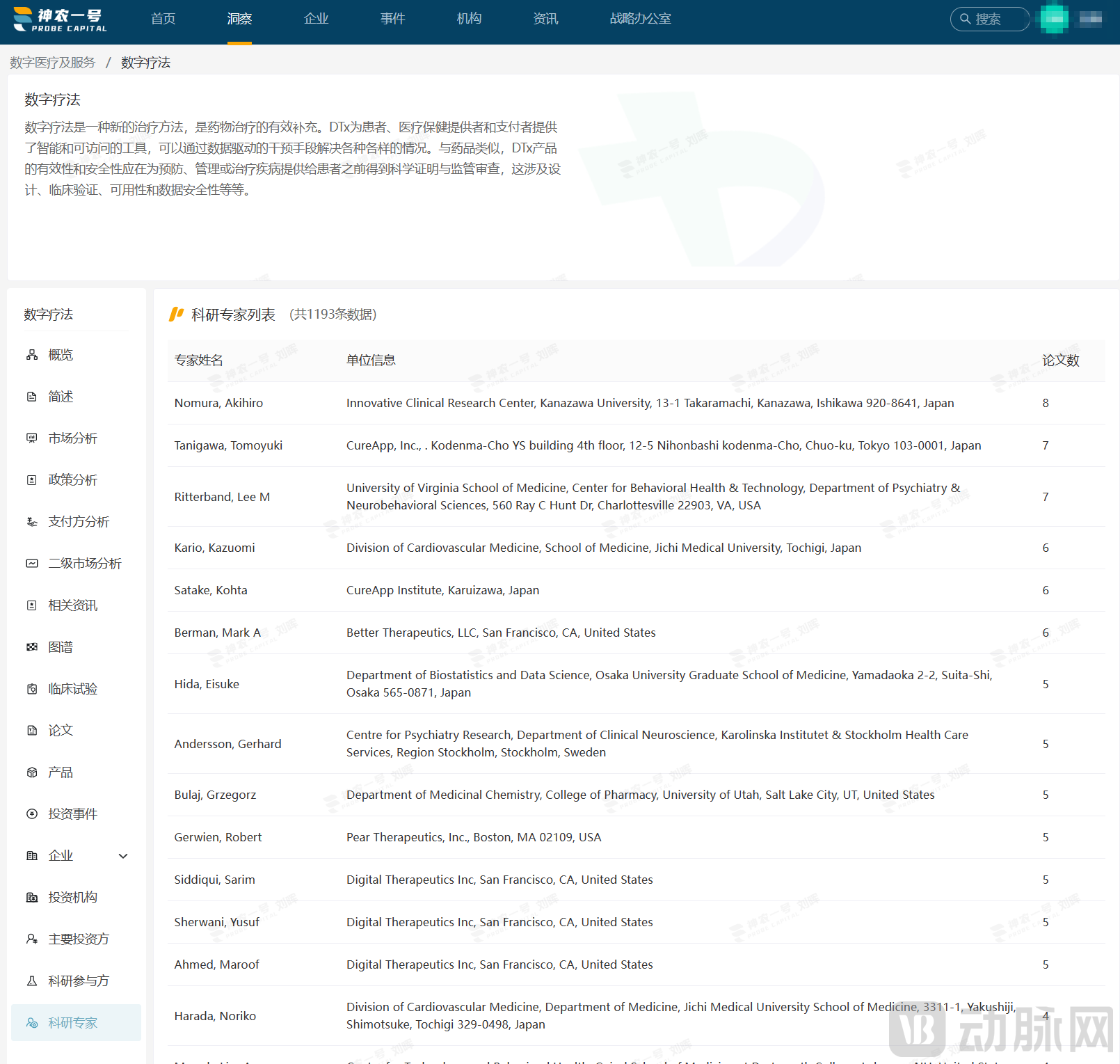Screen dimensions: 1120x1064
Task: Click the 投资事件 sidebar icon
Action: click(x=32, y=814)
